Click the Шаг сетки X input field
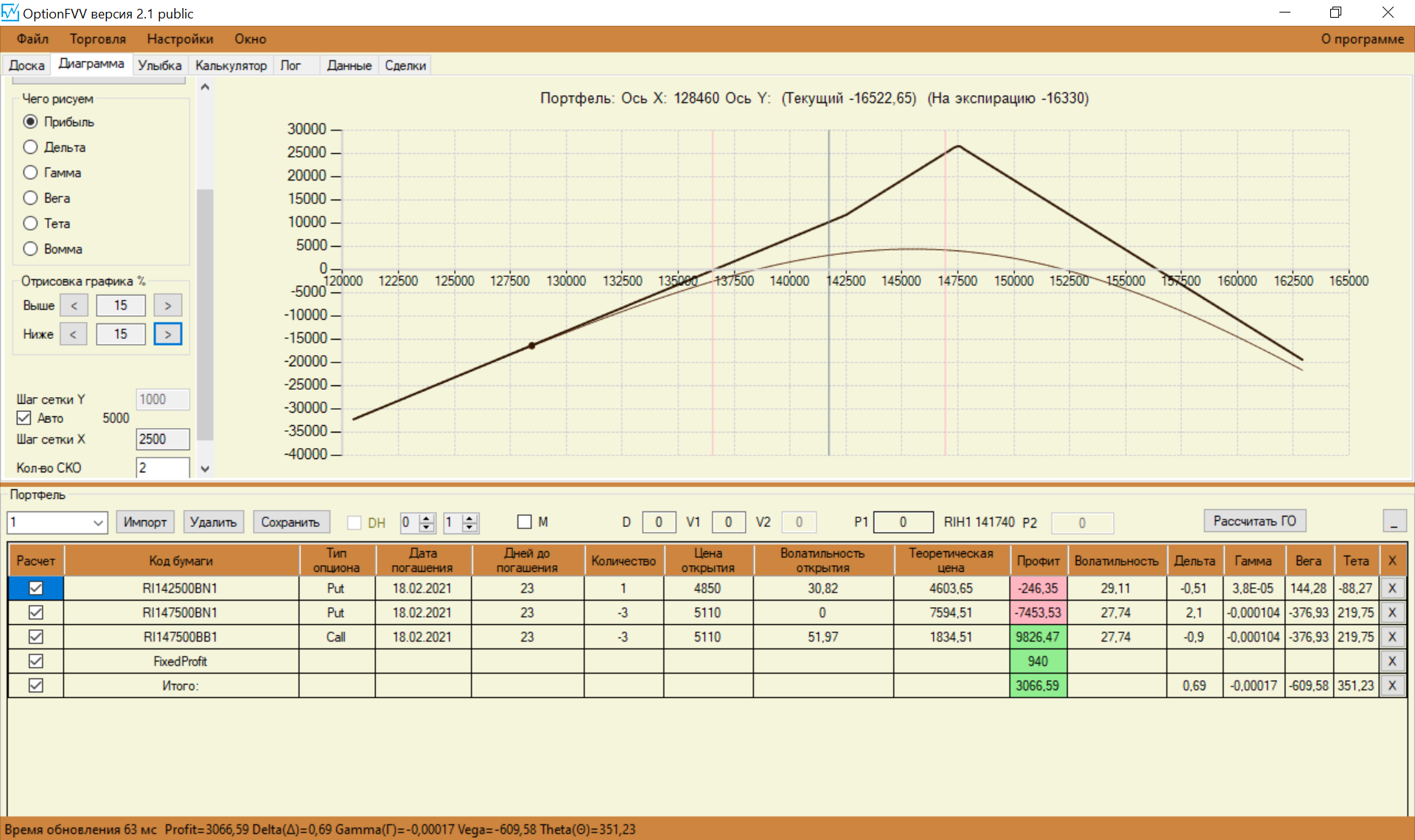 click(x=162, y=439)
